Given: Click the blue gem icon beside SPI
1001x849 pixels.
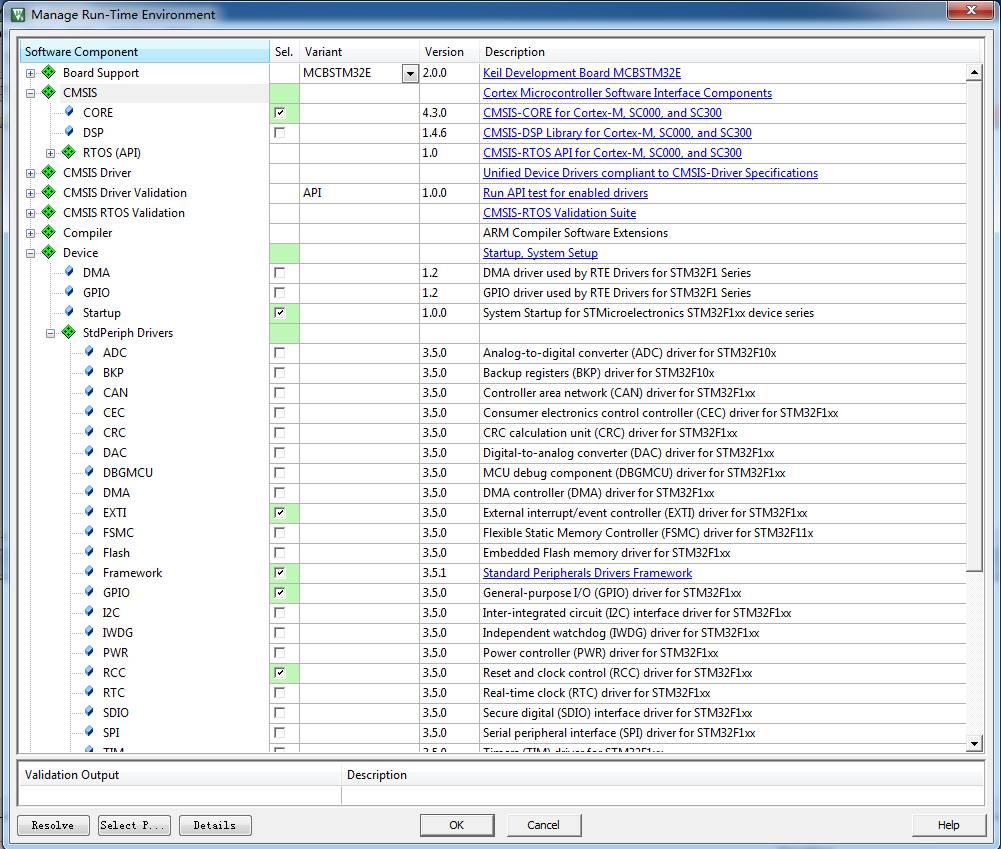Looking at the screenshot, I should click(89, 732).
